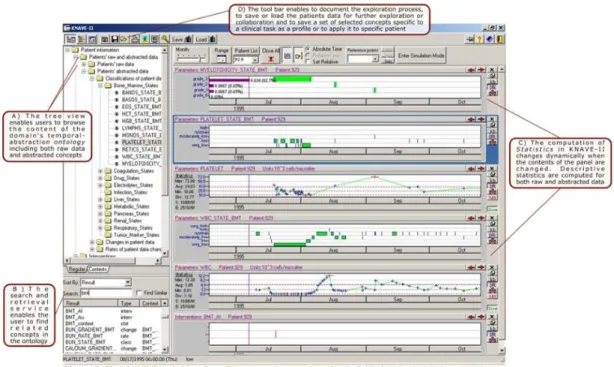Image resolution: width=614 pixels, height=367 pixels.
Task: Expand Changes in patient data node
Action: click(x=92, y=242)
